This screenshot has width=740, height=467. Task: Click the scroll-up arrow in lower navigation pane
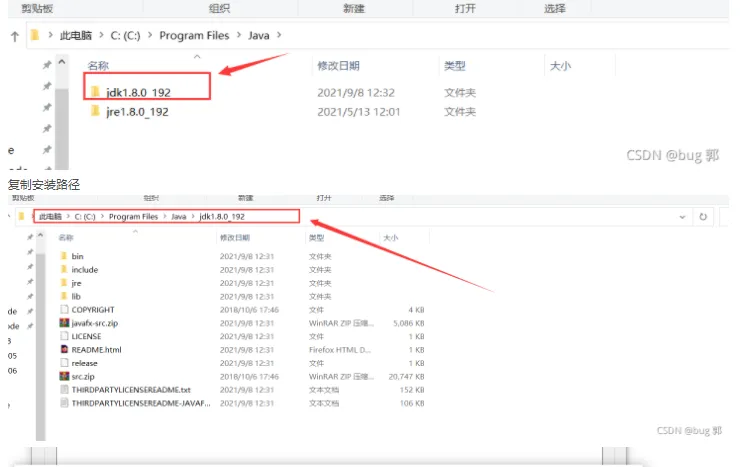click(x=41, y=235)
